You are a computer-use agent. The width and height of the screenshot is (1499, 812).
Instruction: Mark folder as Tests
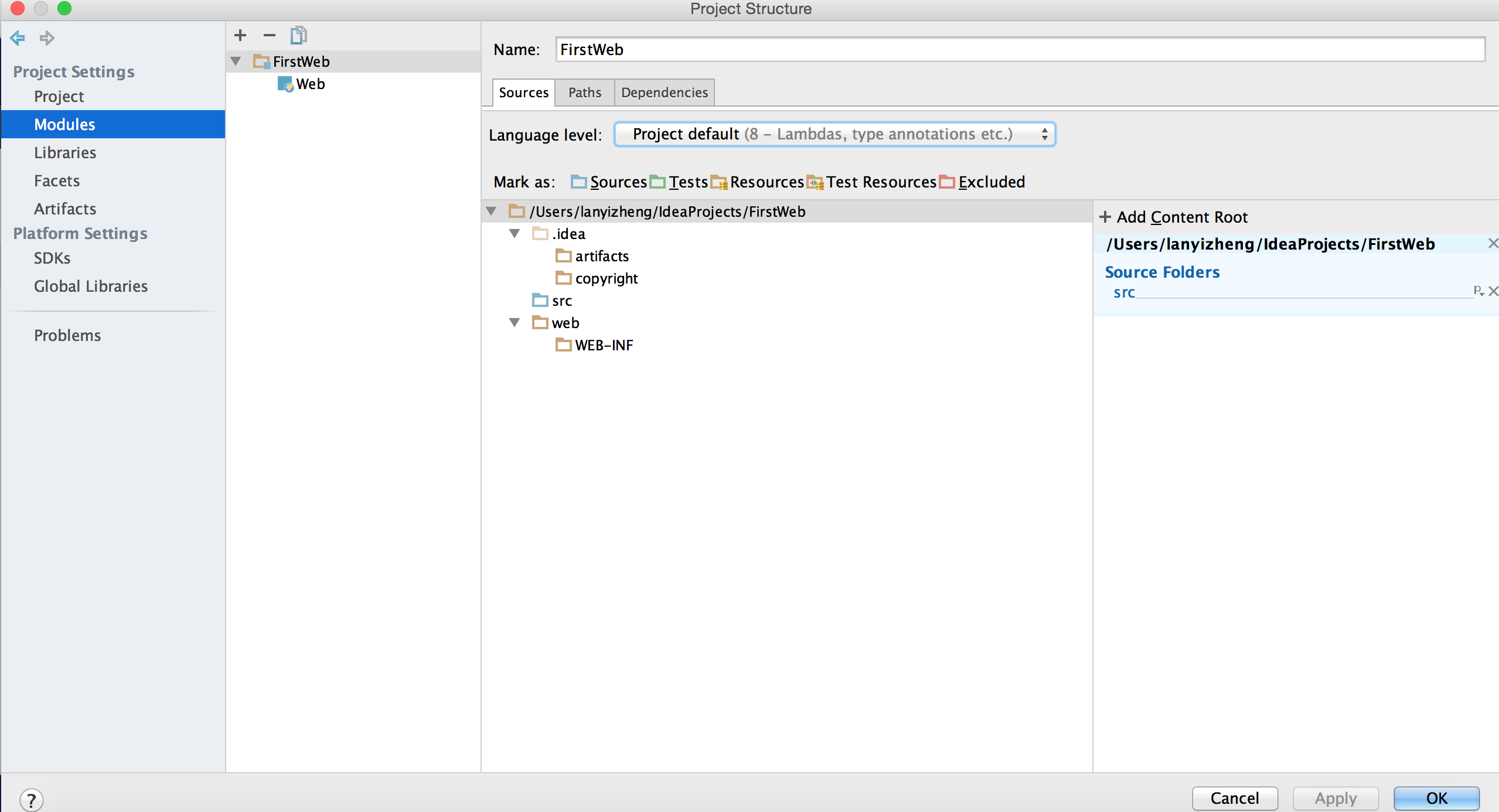point(679,182)
